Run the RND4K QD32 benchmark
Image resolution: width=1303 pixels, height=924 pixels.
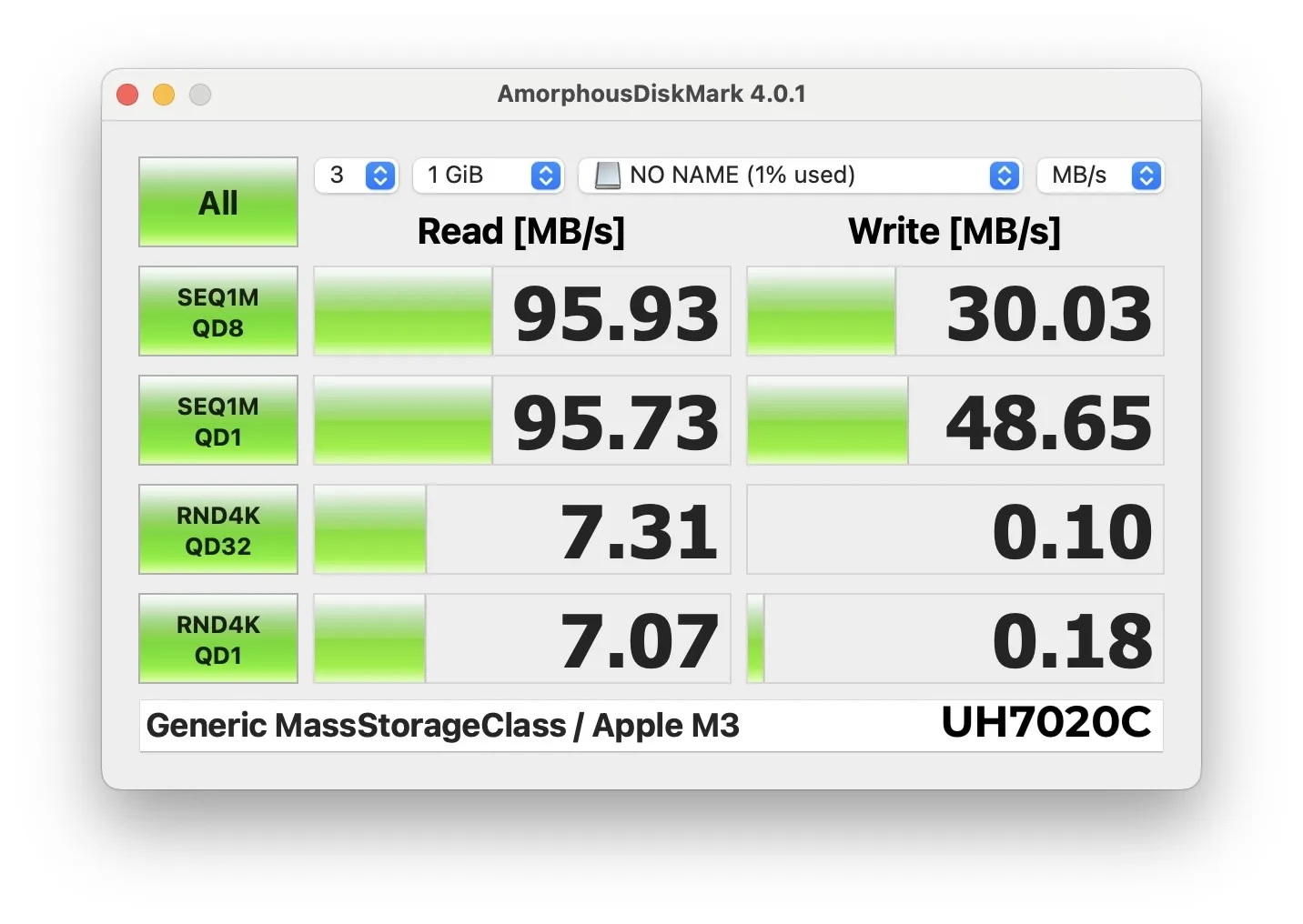(218, 529)
